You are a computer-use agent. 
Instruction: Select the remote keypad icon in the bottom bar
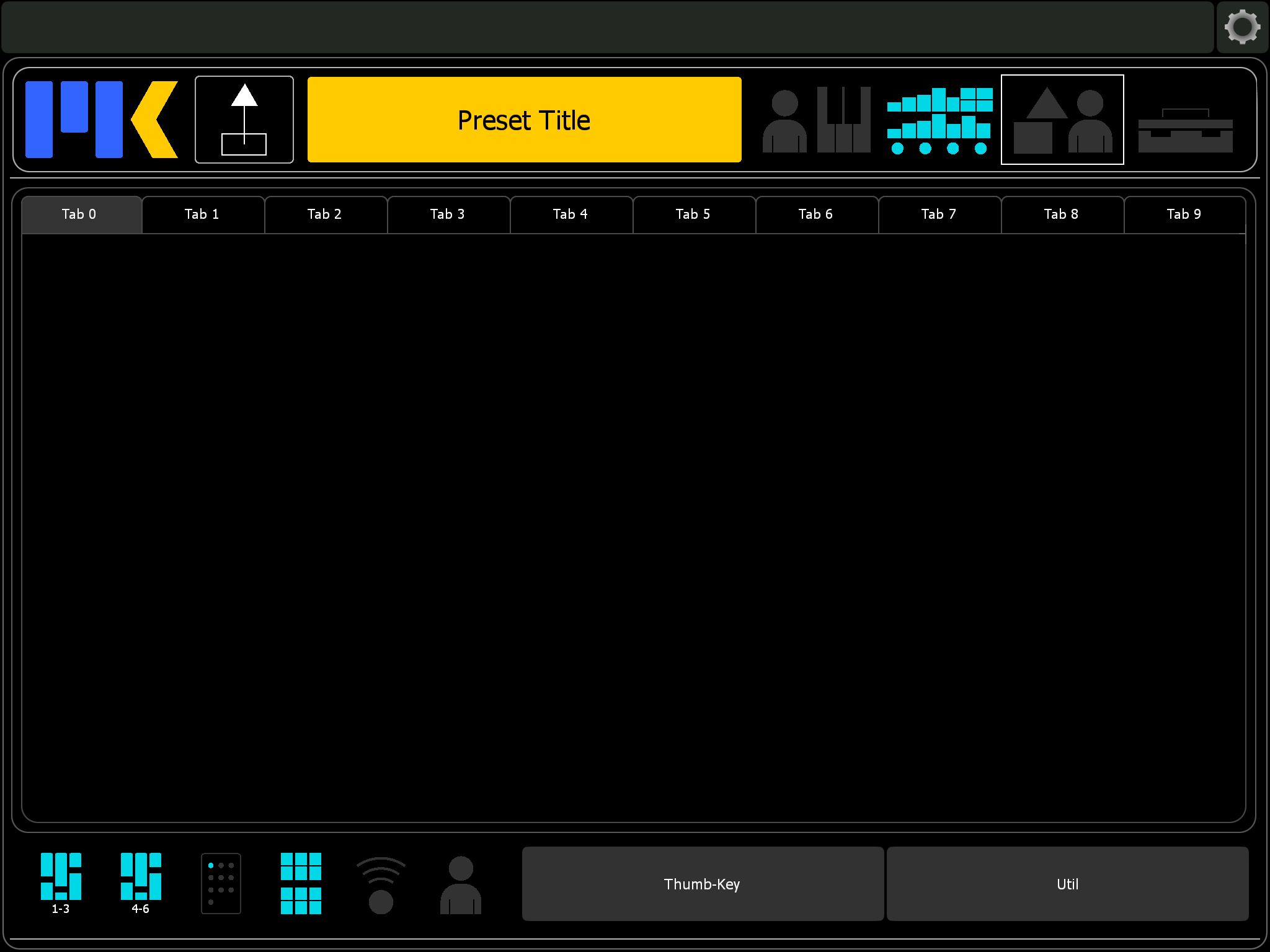coord(221,883)
